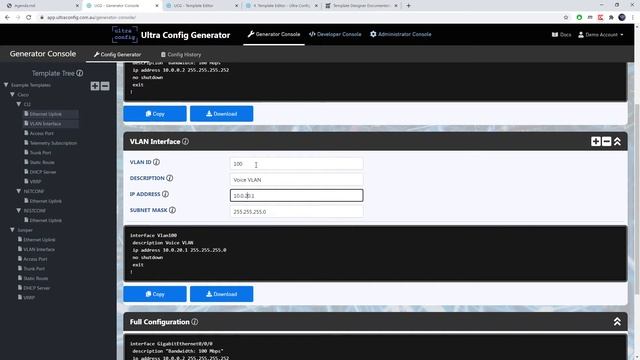This screenshot has height=360, width=640.
Task: Select Ethernet Uplink under RESTCONF
Action: click(45, 220)
